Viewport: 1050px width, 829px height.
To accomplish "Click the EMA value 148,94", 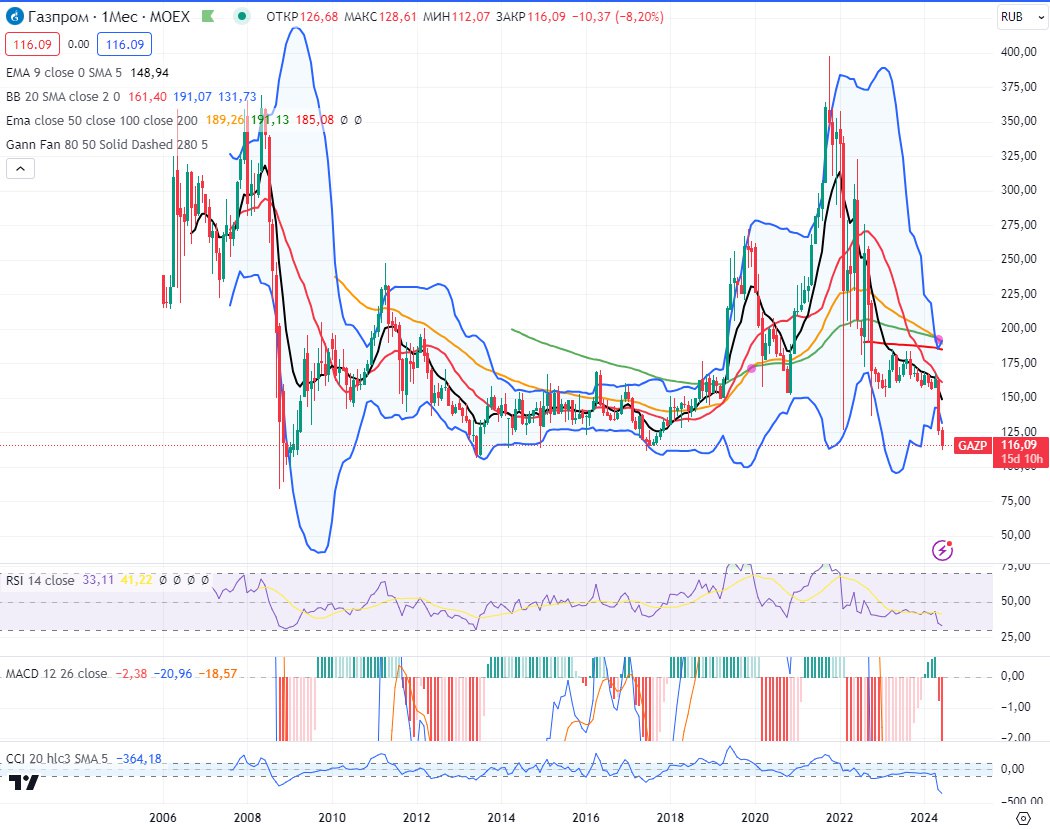I will (x=149, y=72).
